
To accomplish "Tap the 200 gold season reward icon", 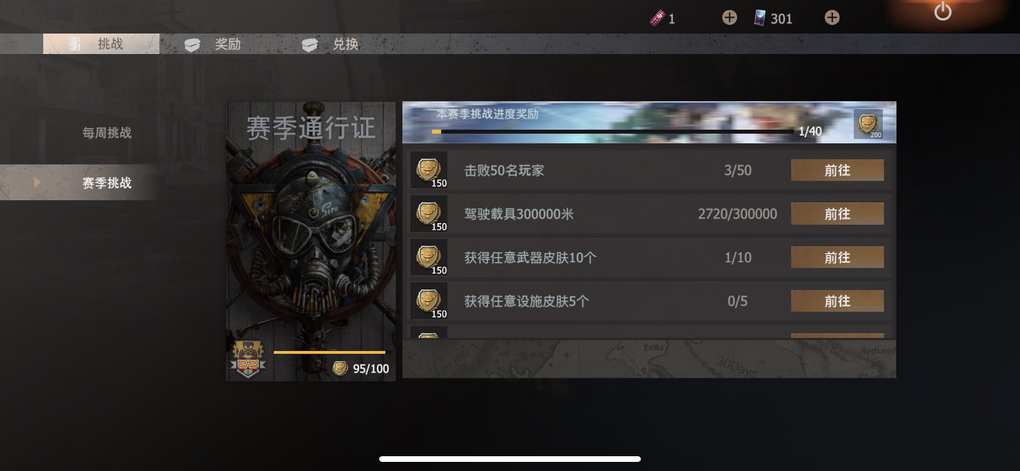I will [868, 124].
